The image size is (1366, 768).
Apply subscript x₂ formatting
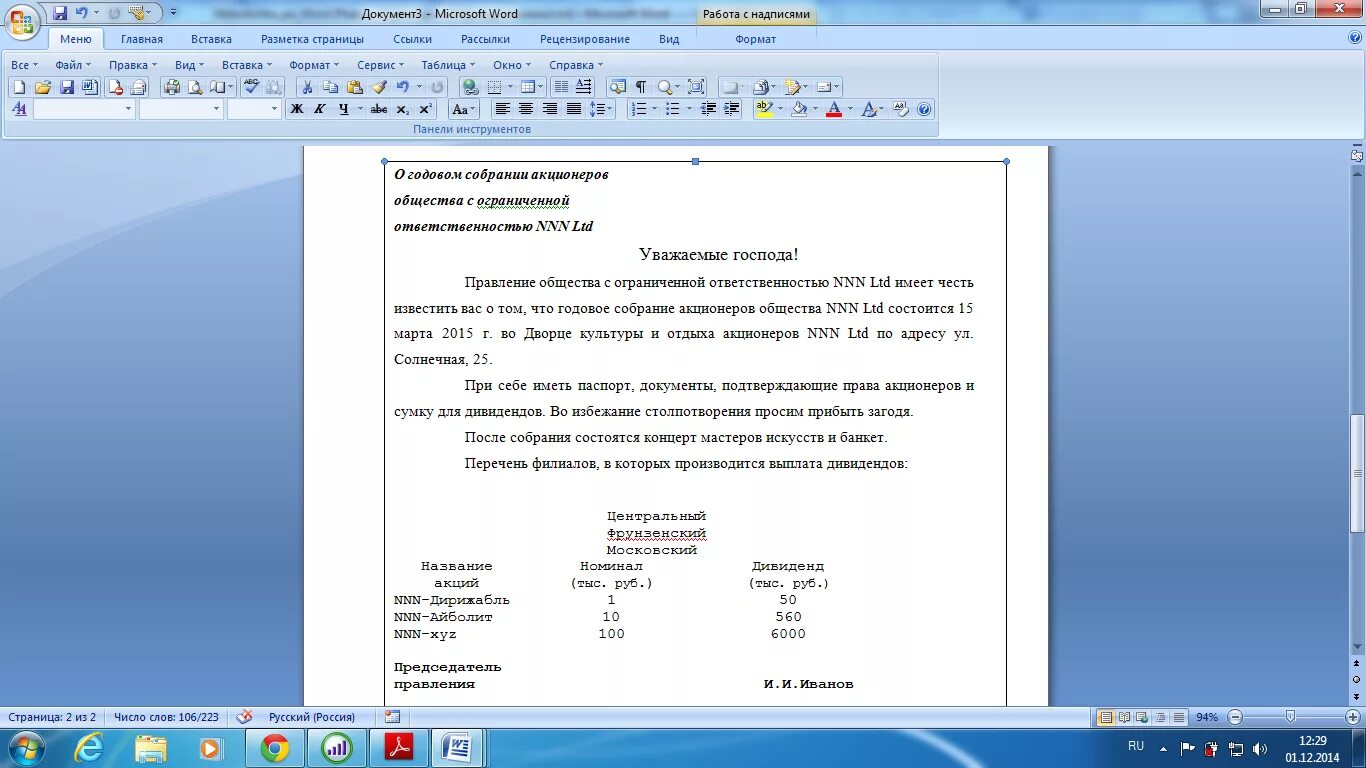402,109
